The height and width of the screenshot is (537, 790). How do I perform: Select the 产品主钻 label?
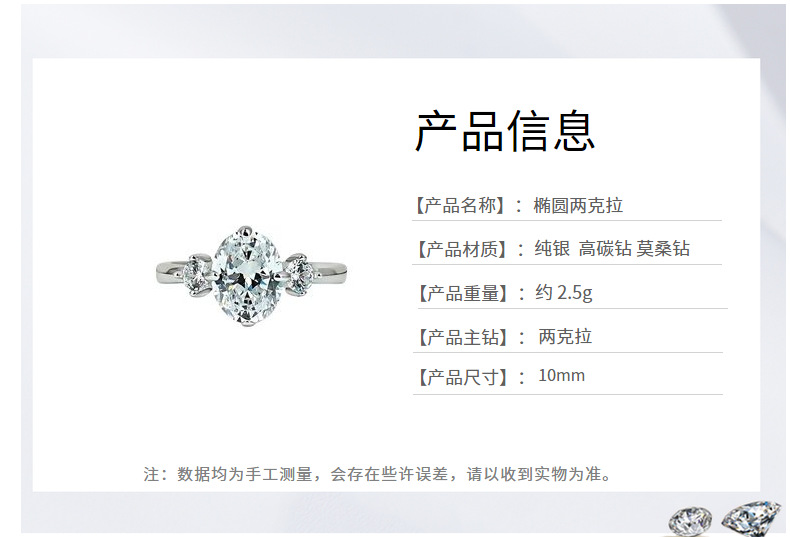(x=462, y=337)
